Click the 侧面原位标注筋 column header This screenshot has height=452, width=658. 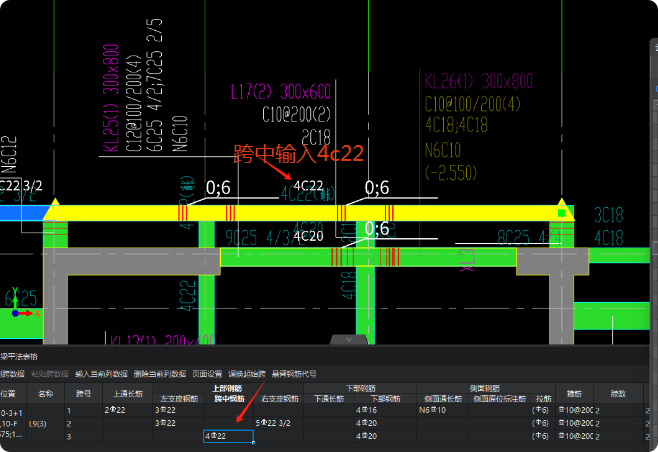click(x=499, y=399)
